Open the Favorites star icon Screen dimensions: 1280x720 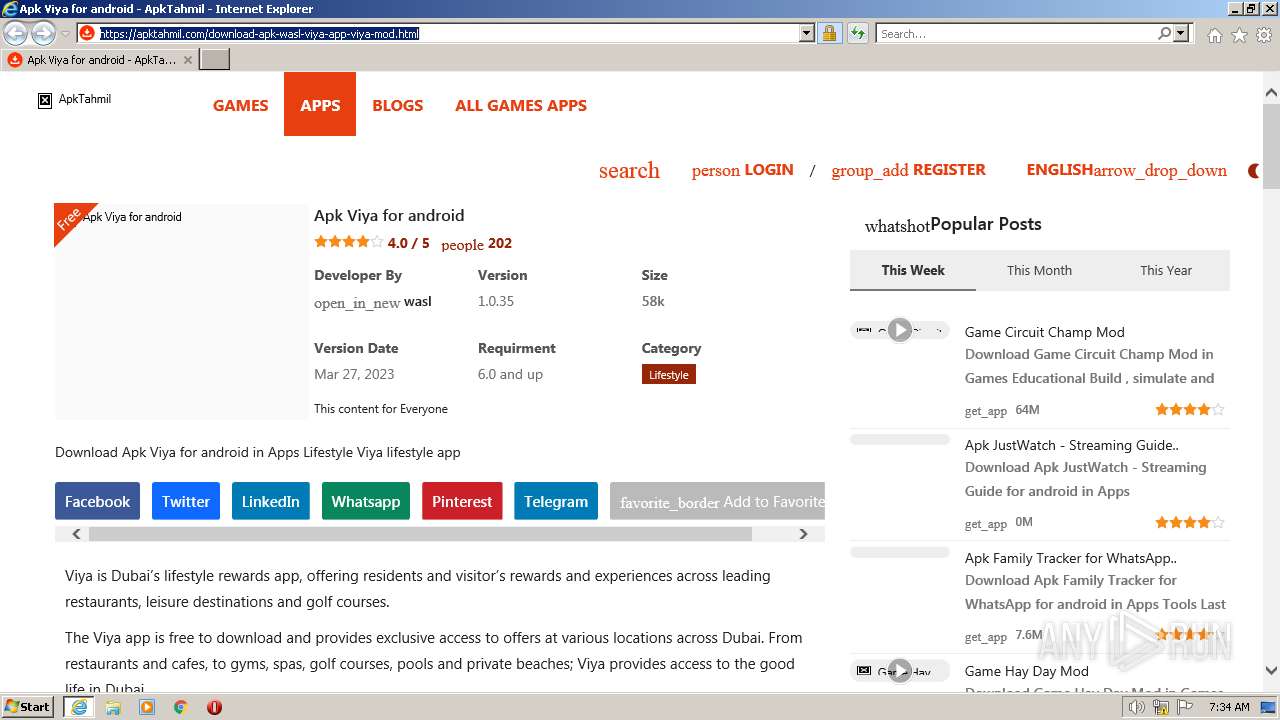click(x=1239, y=35)
